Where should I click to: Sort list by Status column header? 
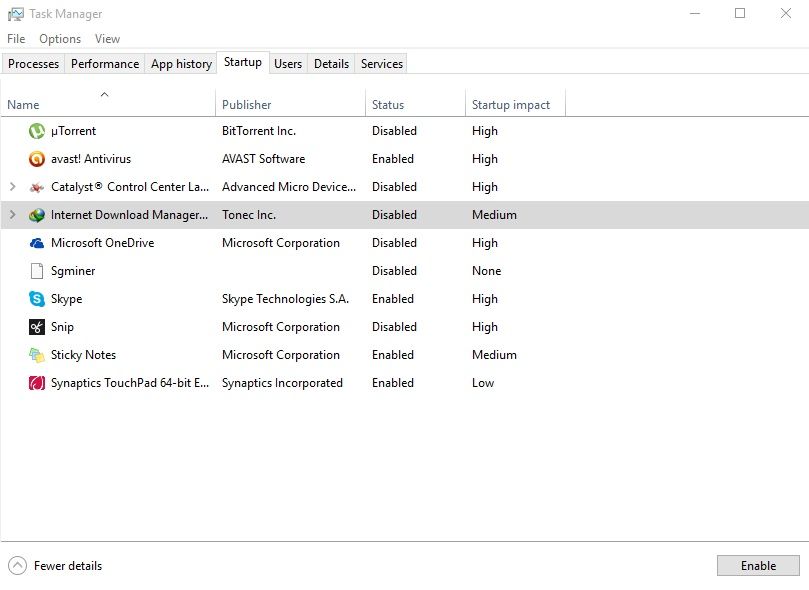click(388, 105)
